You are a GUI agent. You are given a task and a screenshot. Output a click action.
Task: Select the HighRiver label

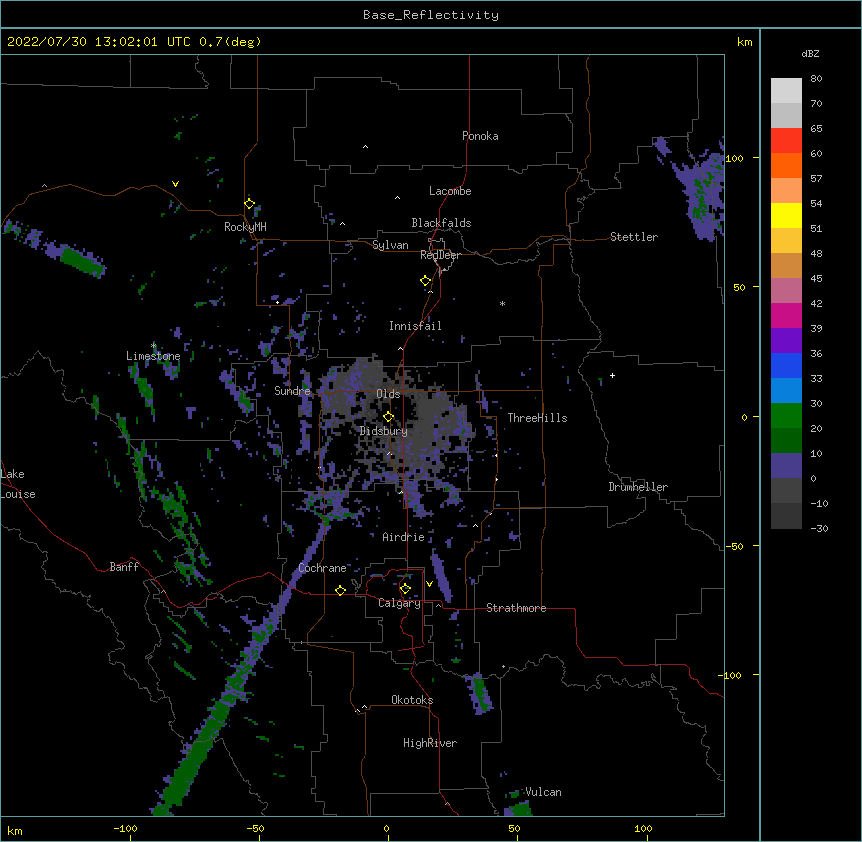pos(430,743)
